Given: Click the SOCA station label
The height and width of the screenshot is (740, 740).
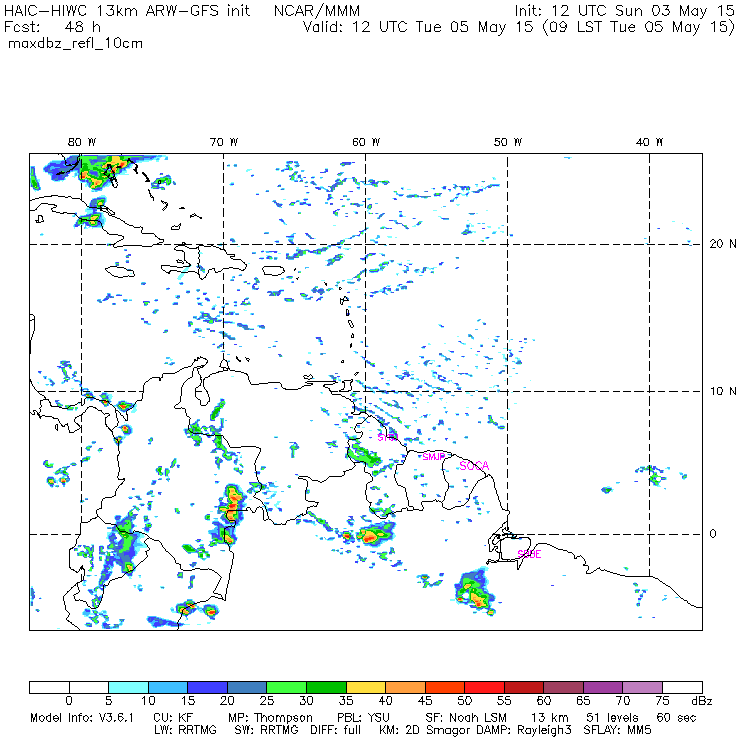Looking at the screenshot, I should click(474, 466).
